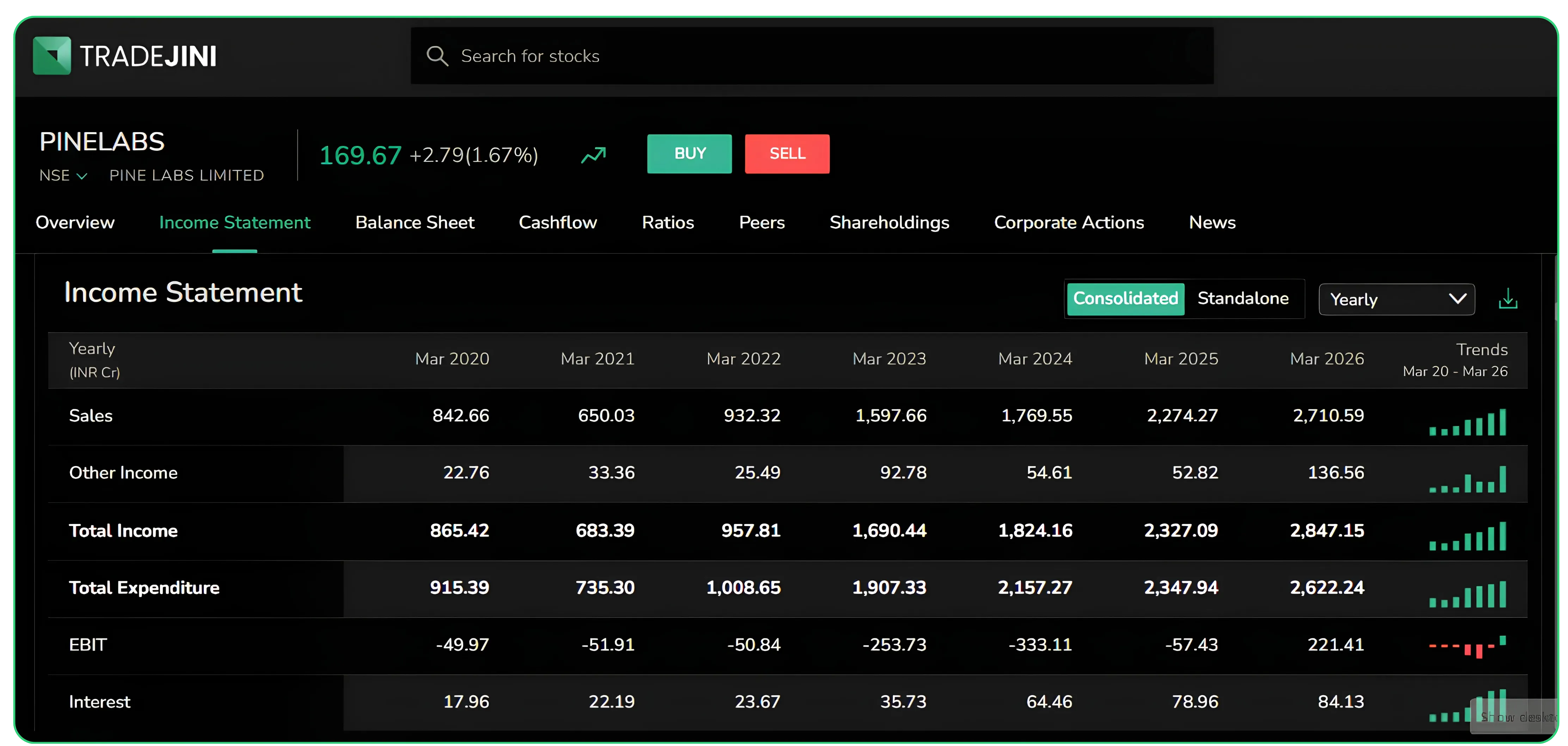Open EBIT trend sparkline
Image resolution: width=1568 pixels, height=746 pixels.
pos(1468,647)
